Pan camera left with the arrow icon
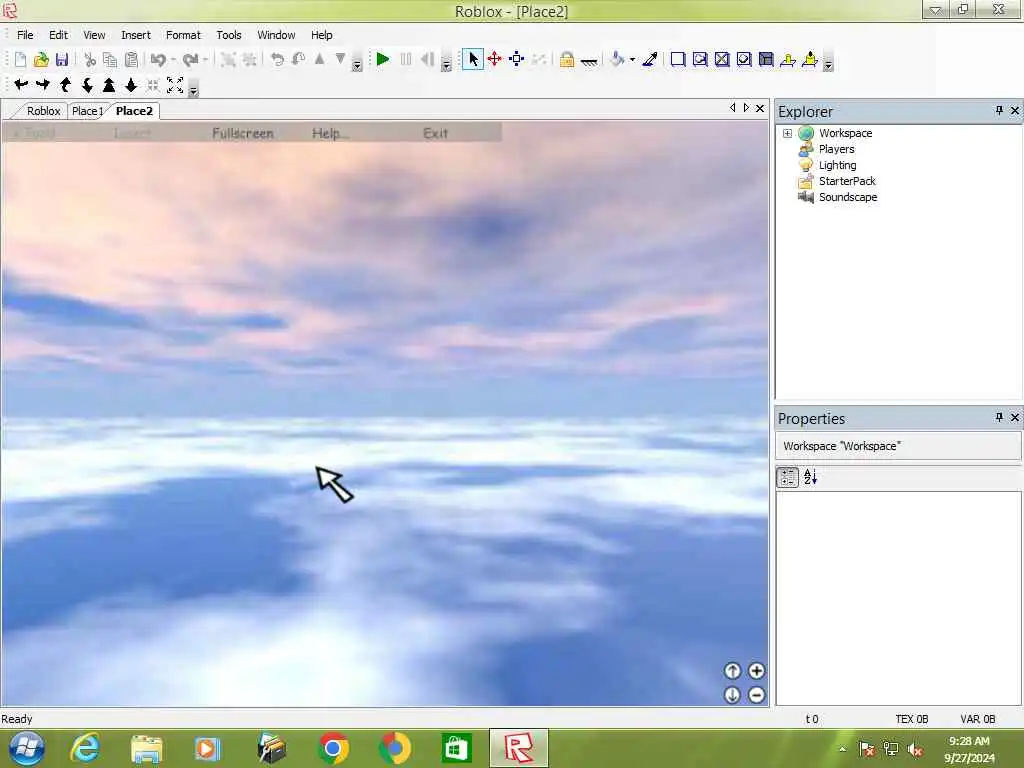Viewport: 1024px width, 768px height. (21, 84)
